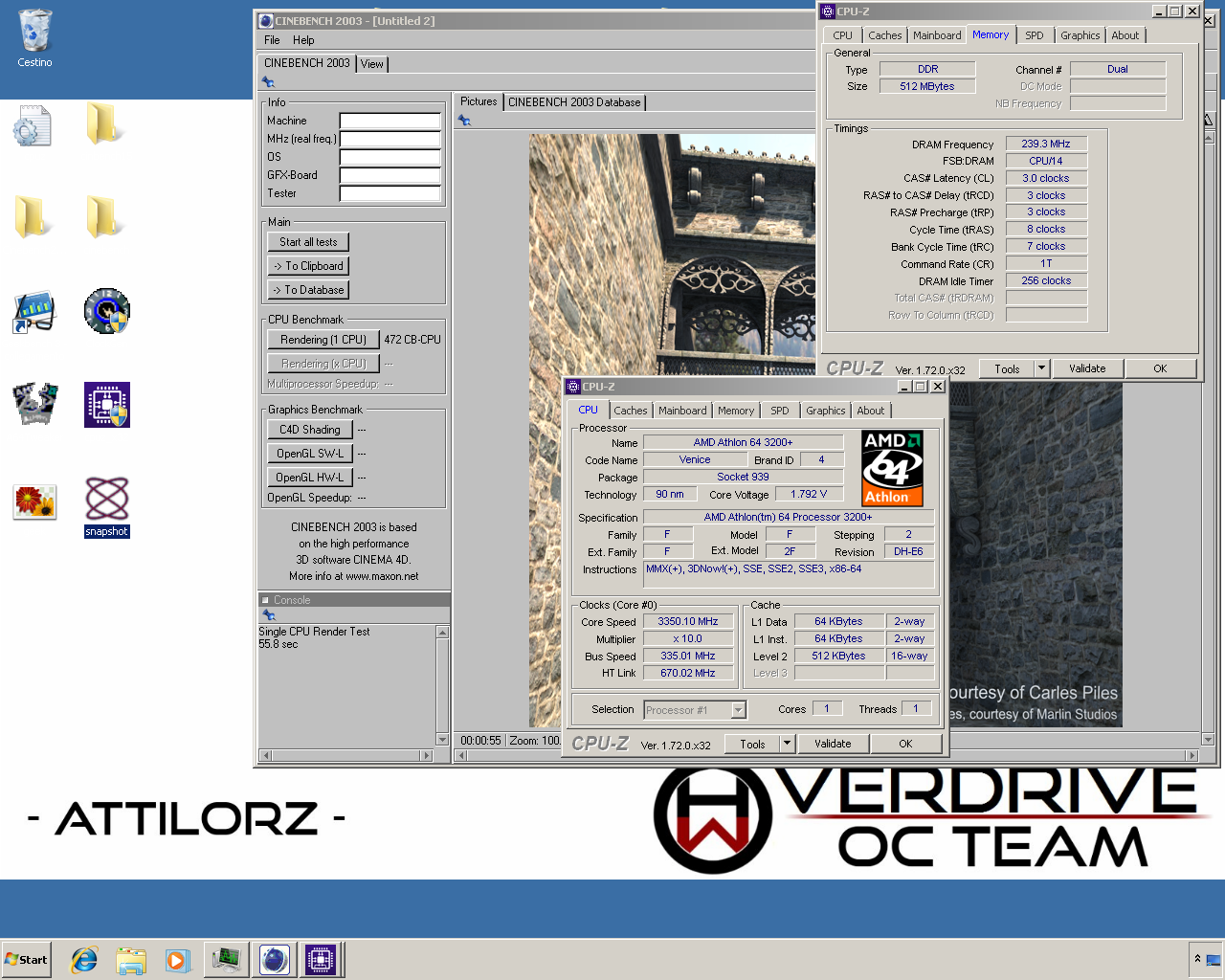The image size is (1225, 980).
Task: Run Rendering (1 CPU) benchmark
Action: click(323, 340)
